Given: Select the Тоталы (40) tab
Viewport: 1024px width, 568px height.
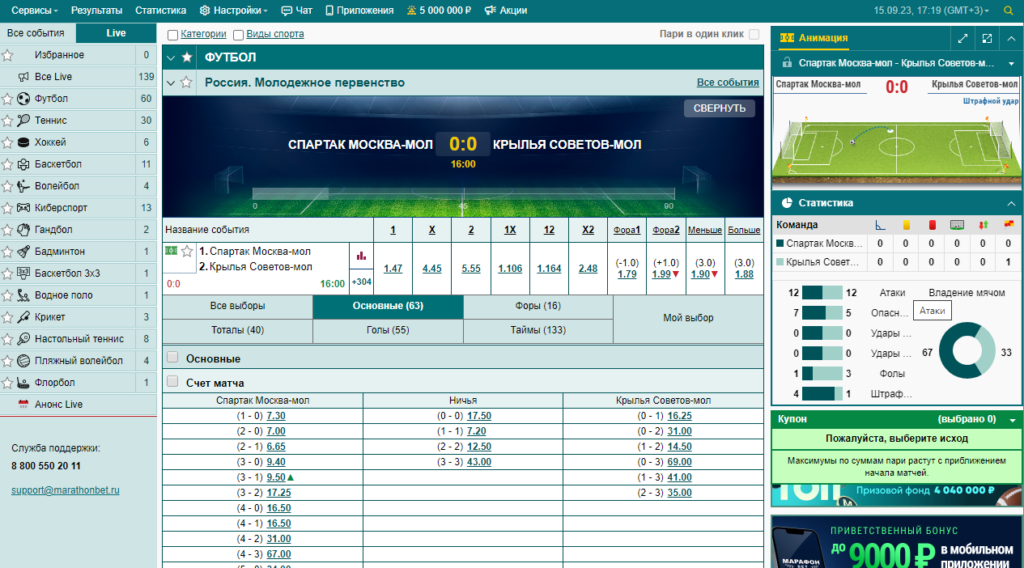Looking at the screenshot, I should pyautogui.click(x=237, y=330).
